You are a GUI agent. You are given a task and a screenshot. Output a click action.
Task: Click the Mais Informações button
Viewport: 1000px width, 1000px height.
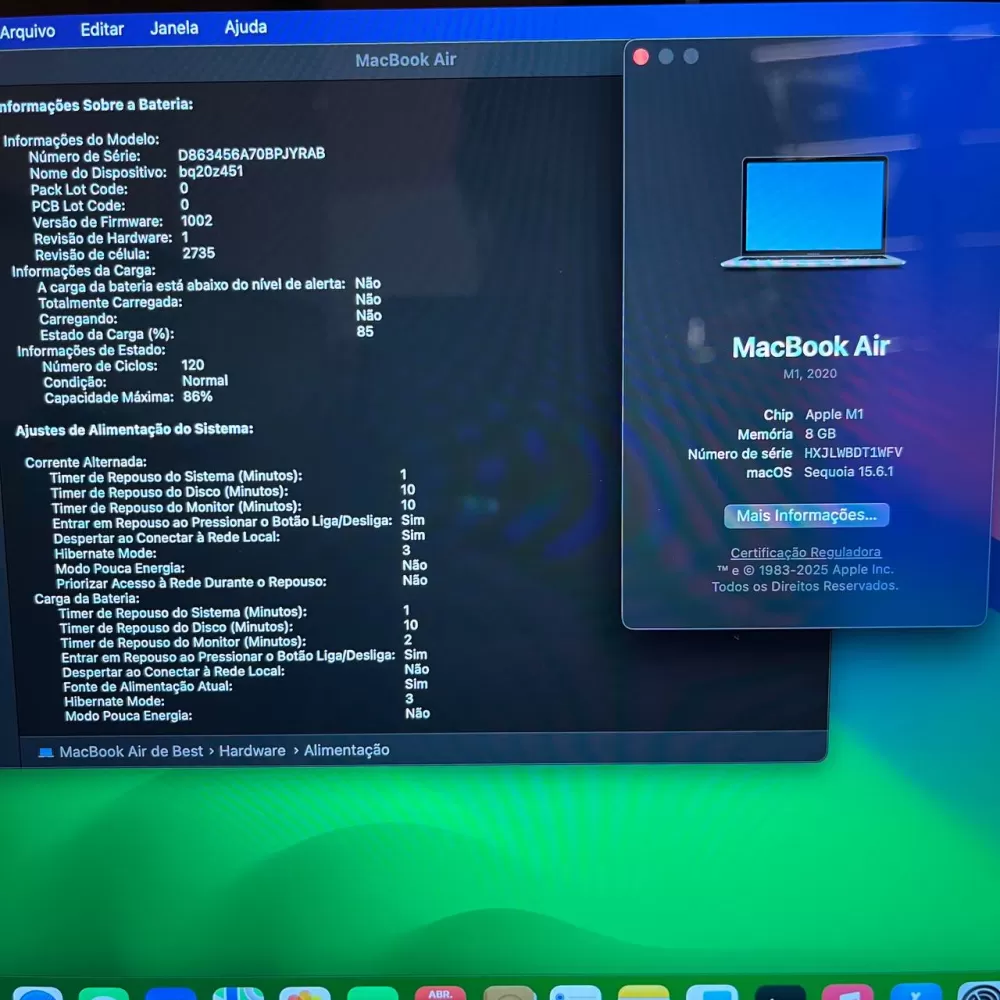pos(806,516)
